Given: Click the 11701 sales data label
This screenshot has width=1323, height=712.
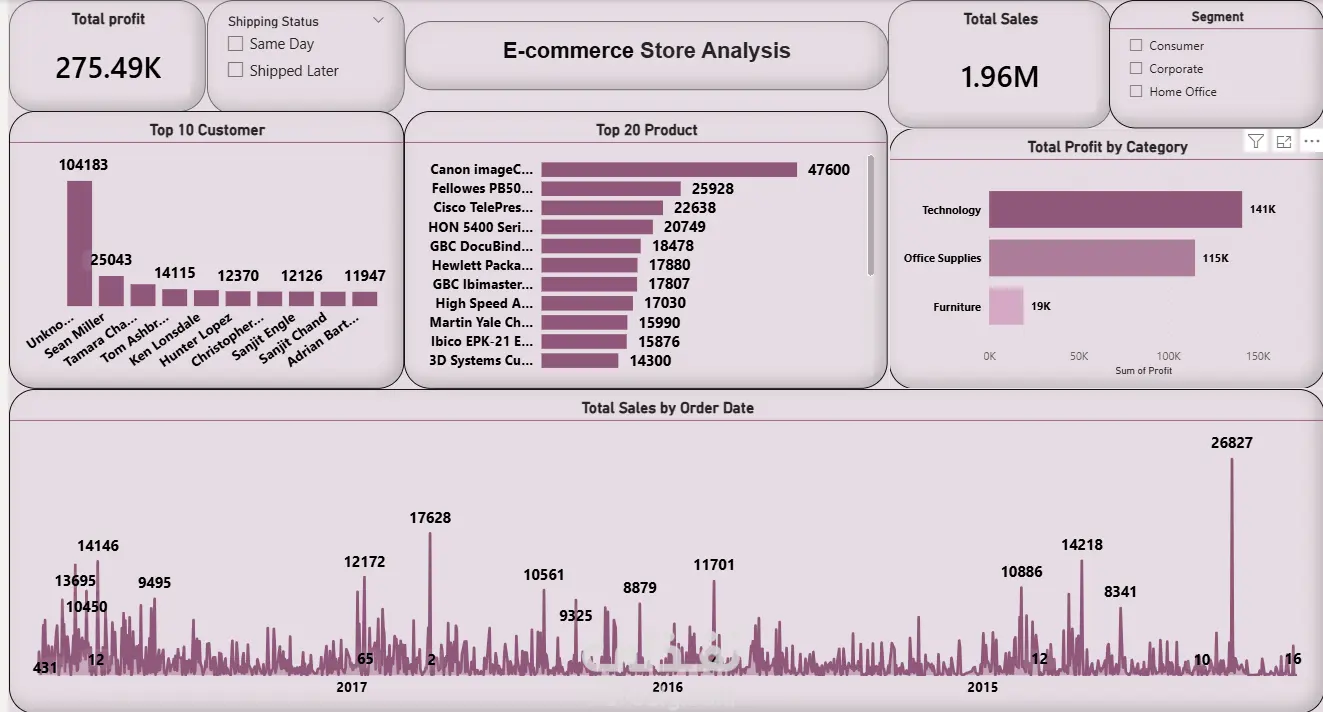Looking at the screenshot, I should (714, 565).
